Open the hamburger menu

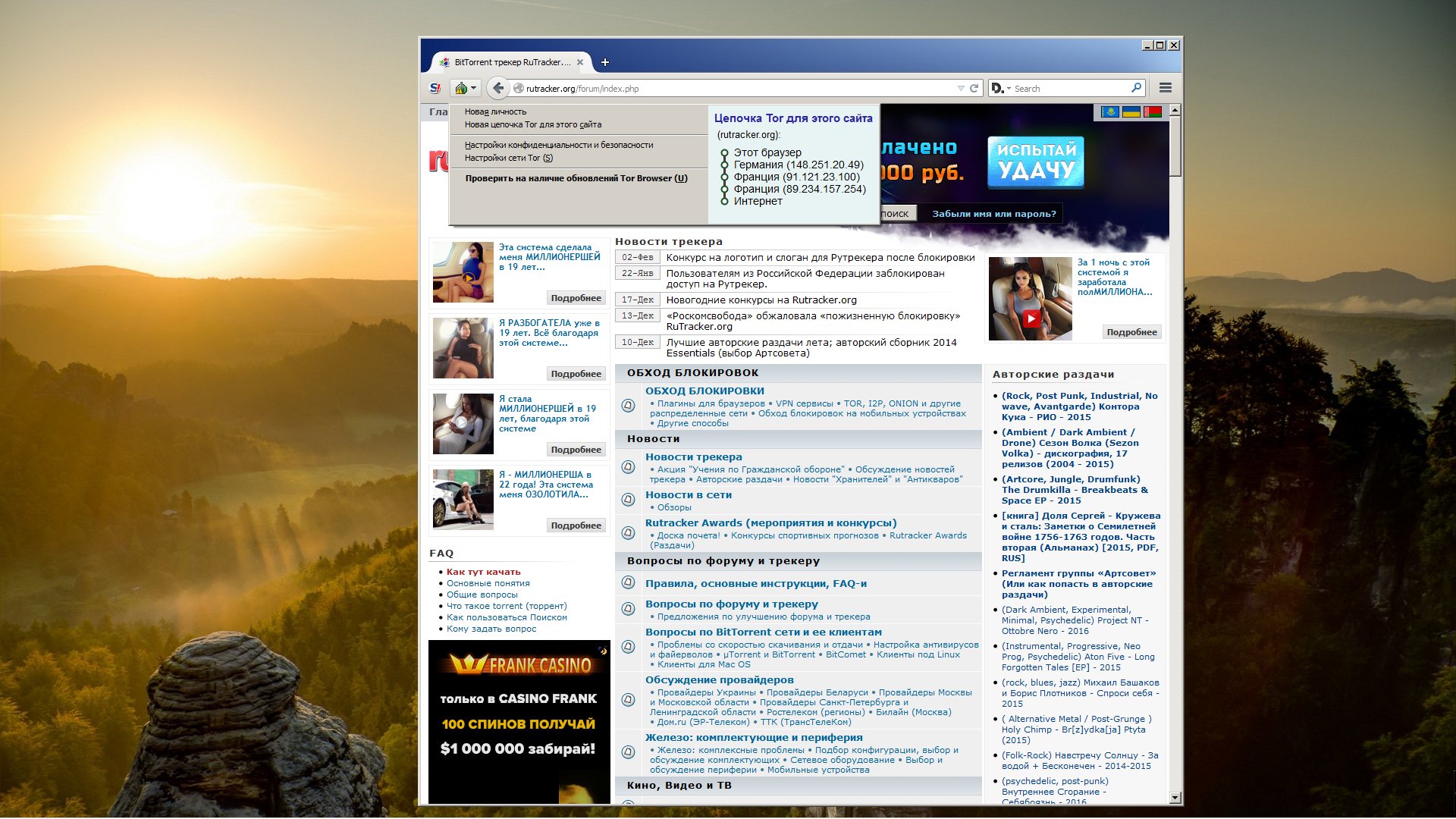(x=1166, y=89)
